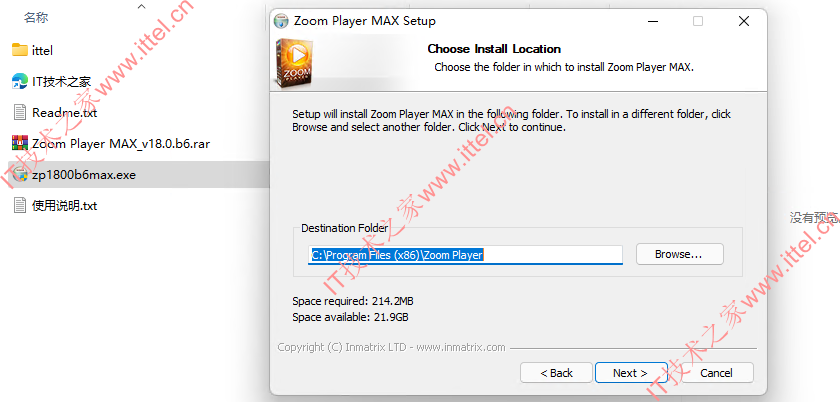The image size is (840, 402).
Task: Click the IT技术之家 shortcut icon
Action: 20,81
